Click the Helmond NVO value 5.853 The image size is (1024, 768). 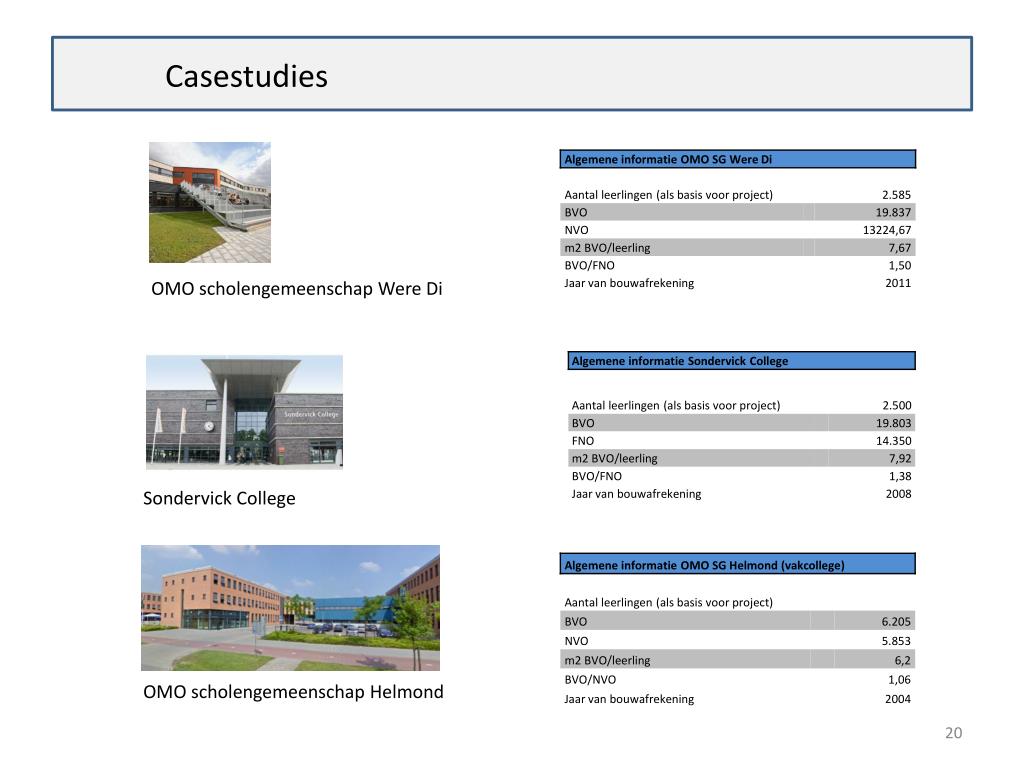[896, 641]
